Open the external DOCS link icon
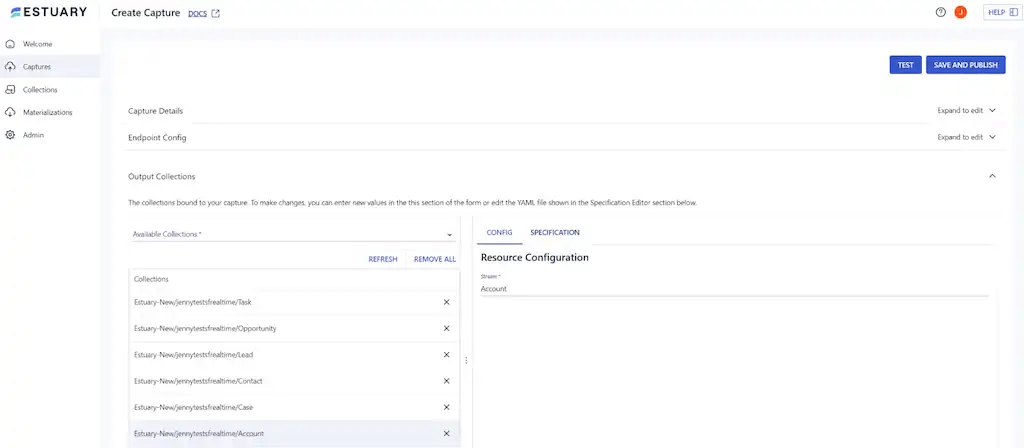The height and width of the screenshot is (448, 1024). pos(216,13)
